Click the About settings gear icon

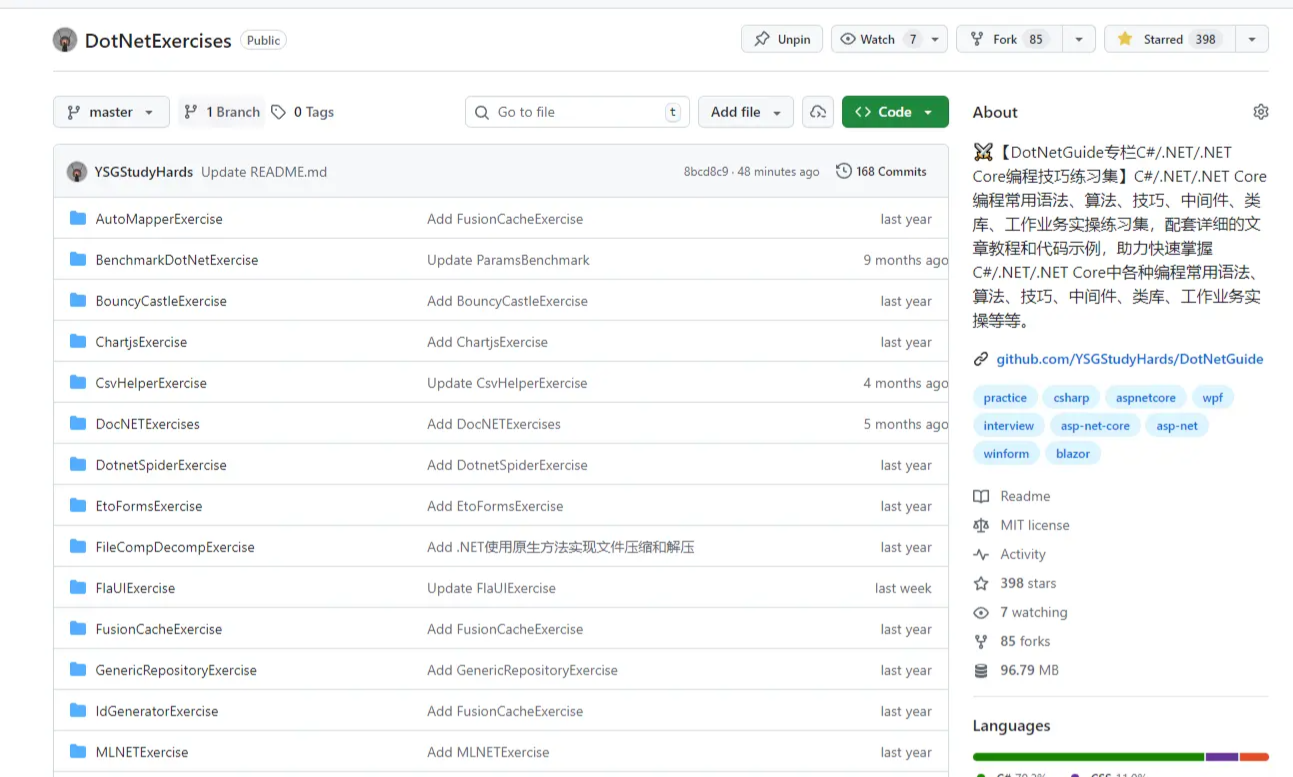[x=1260, y=112]
